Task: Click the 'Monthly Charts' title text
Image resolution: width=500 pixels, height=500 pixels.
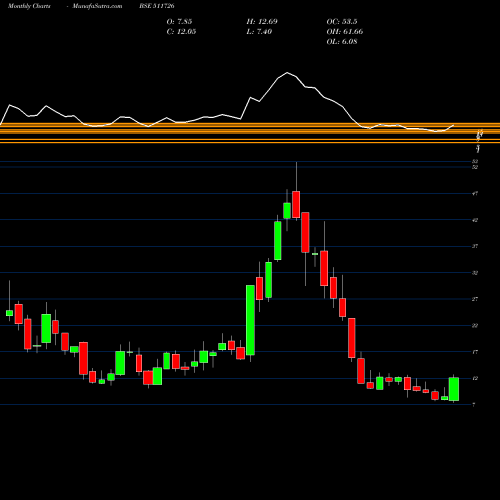Action: pos(29,6)
